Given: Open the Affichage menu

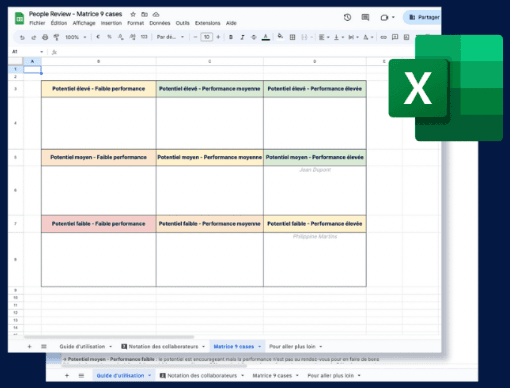Looking at the screenshot, I should [84, 23].
